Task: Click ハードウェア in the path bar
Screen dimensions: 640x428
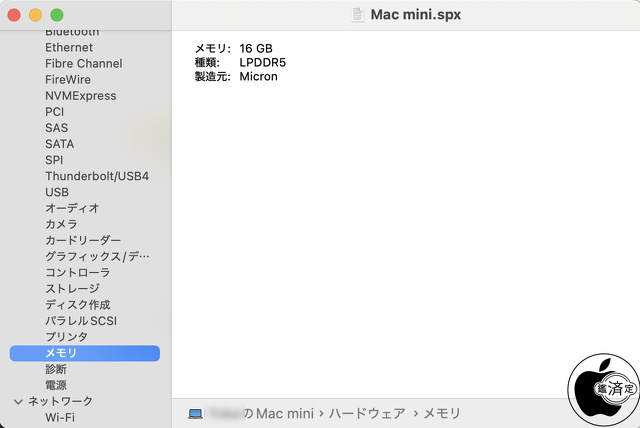Action: pyautogui.click(x=367, y=414)
